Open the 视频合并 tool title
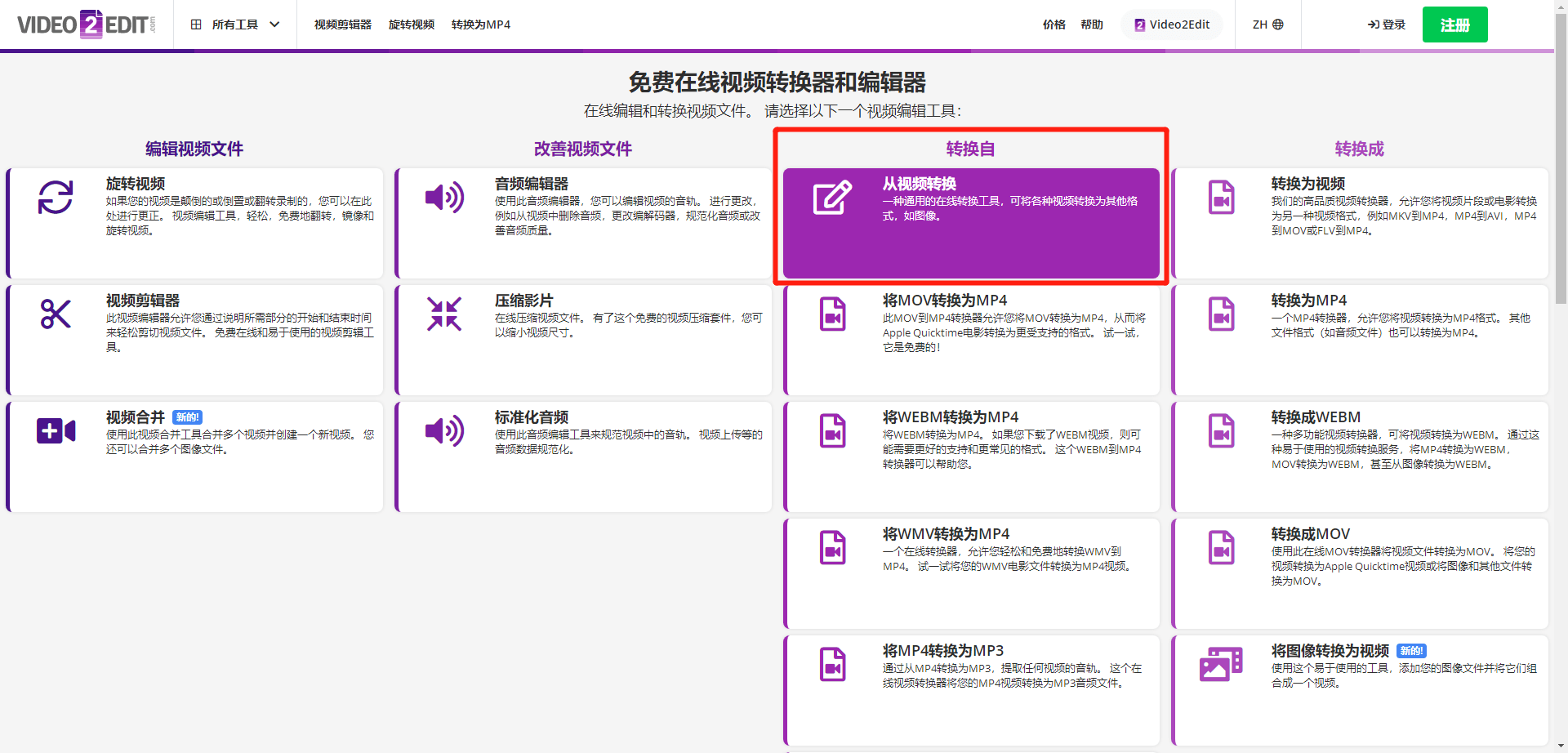The image size is (1568, 753). point(136,417)
